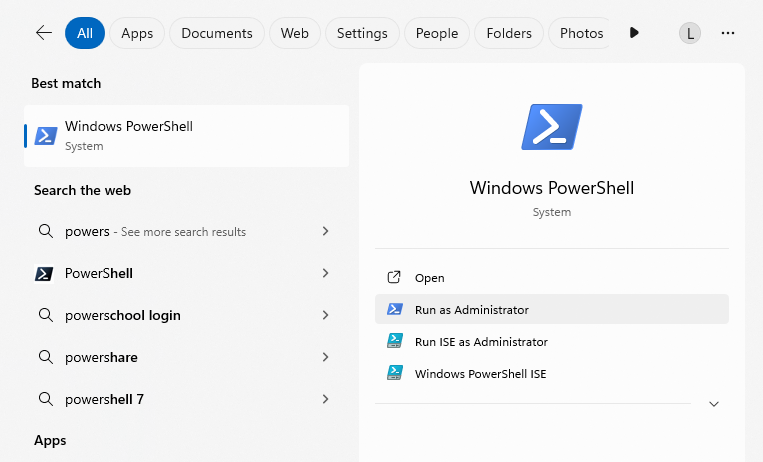The image size is (763, 462).
Task: Click Windows PowerShell title in details pane
Action: tap(552, 188)
